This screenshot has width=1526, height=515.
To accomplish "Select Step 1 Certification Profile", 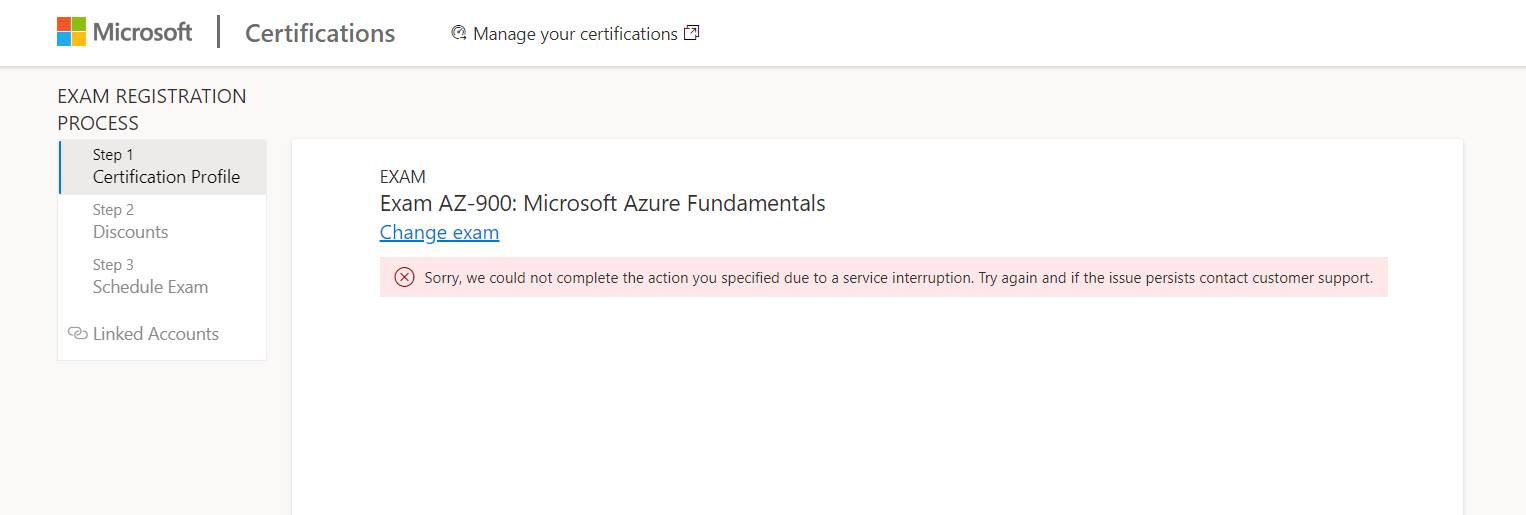I will (163, 167).
